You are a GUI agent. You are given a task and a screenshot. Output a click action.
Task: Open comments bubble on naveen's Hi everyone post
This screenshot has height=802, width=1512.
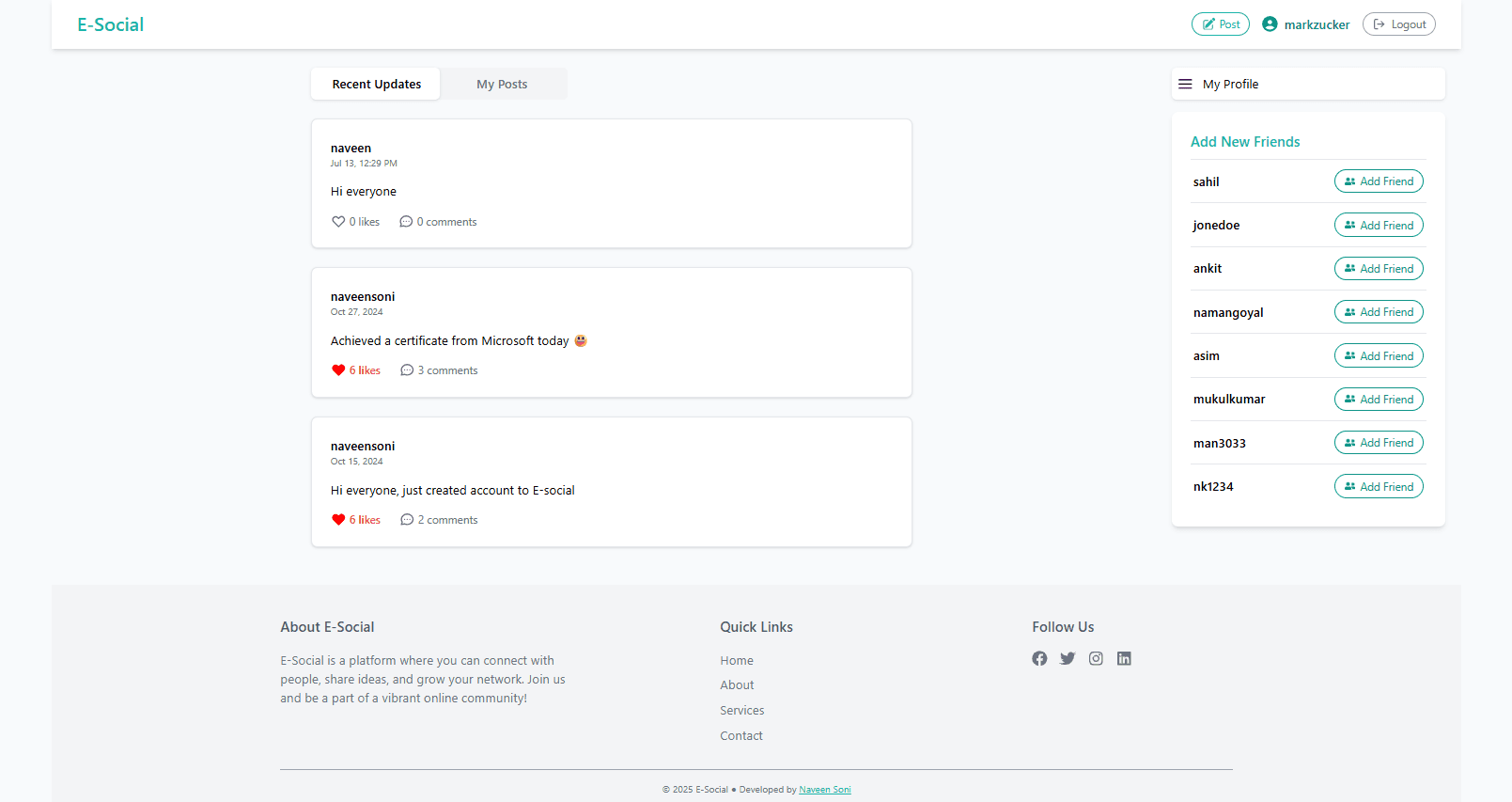pyautogui.click(x=406, y=222)
